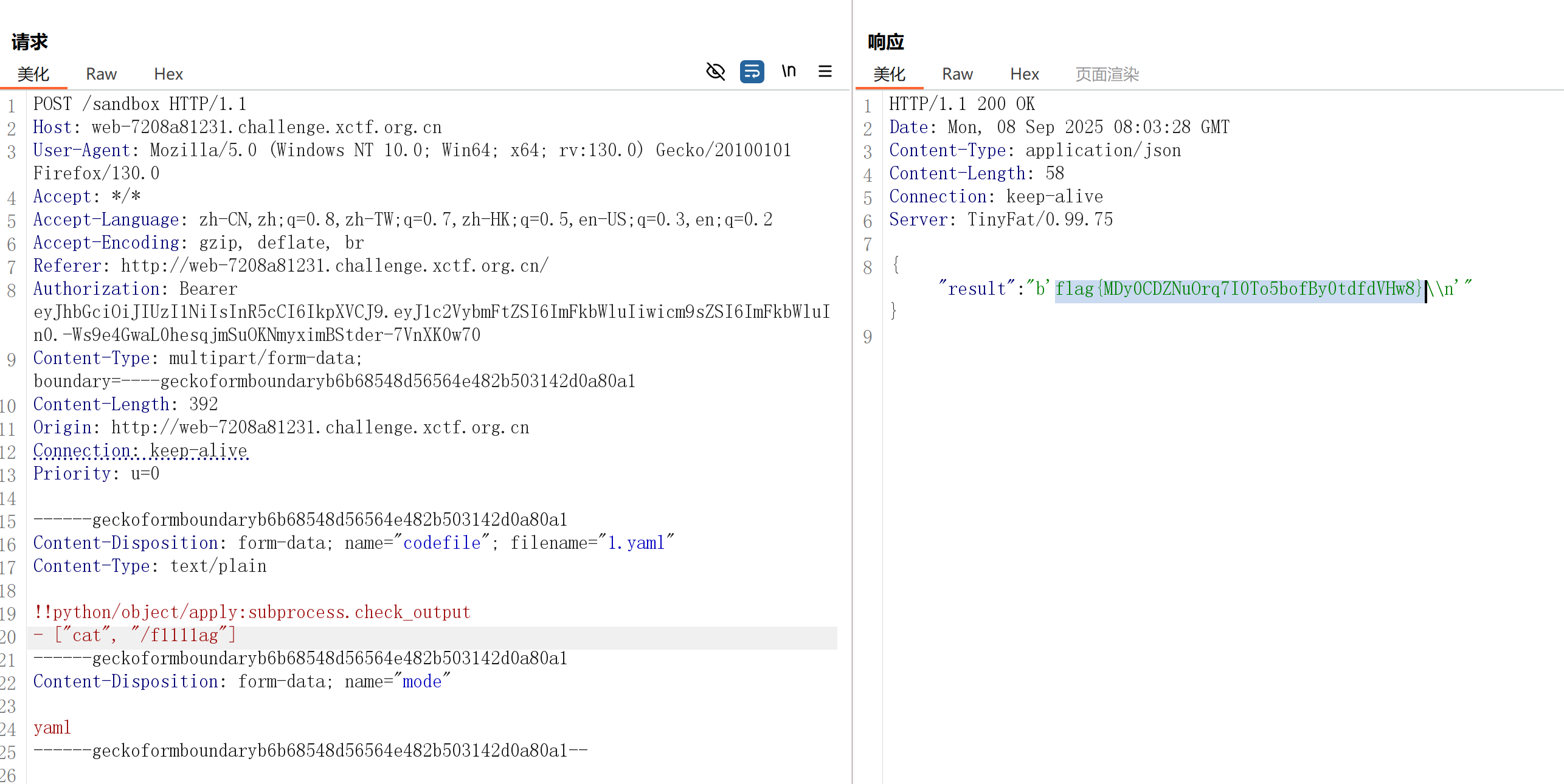
Task: Switch request view to Hex tab
Action: [x=168, y=74]
